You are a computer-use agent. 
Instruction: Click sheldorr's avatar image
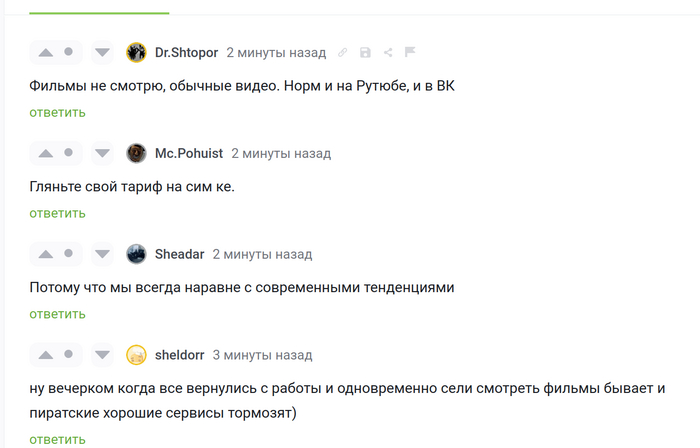[137, 355]
